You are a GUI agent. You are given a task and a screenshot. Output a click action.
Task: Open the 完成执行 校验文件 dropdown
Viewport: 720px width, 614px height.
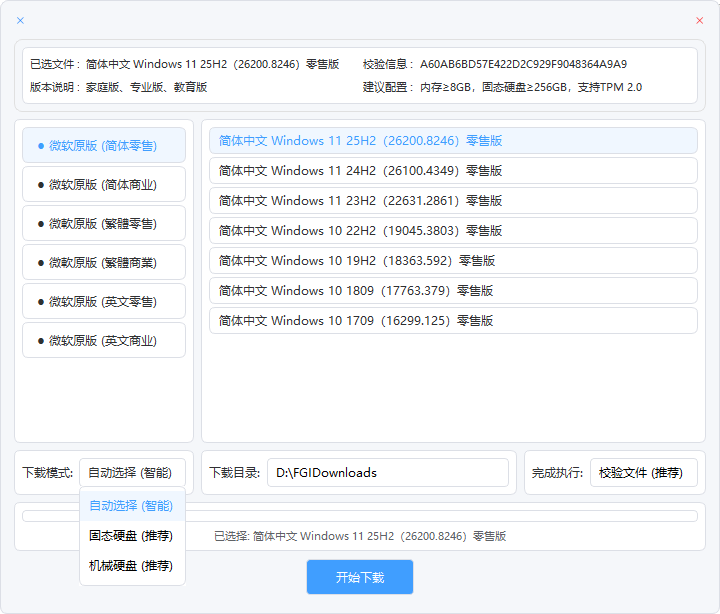[x=644, y=473]
